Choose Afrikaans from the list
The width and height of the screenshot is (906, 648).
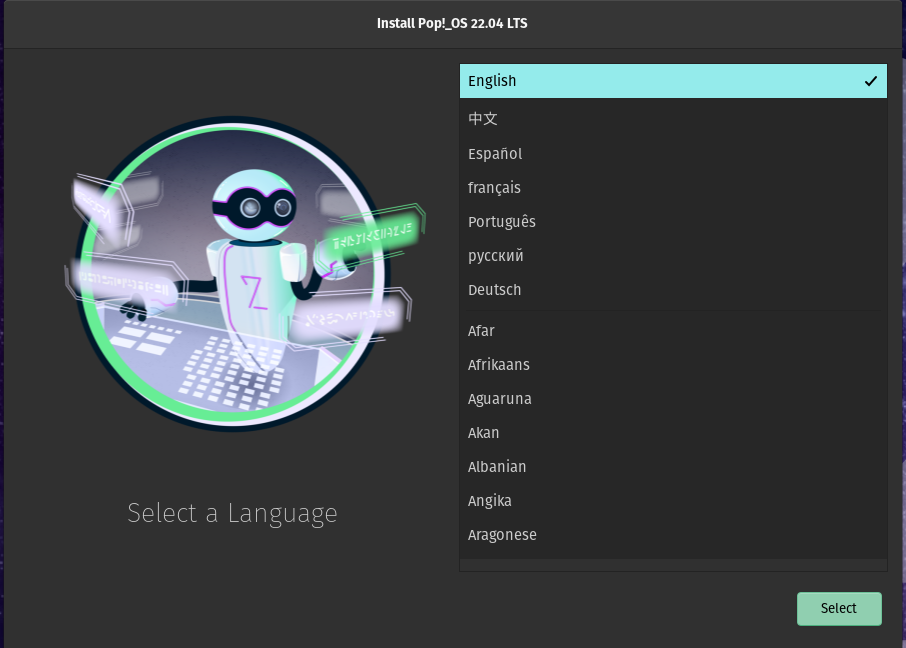click(x=673, y=365)
